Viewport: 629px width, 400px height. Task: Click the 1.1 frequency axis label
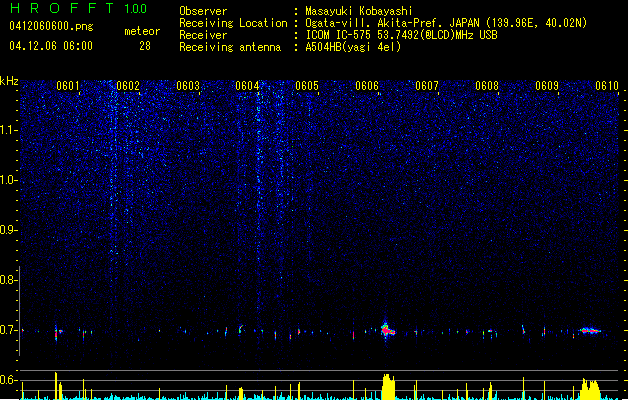click(9, 130)
